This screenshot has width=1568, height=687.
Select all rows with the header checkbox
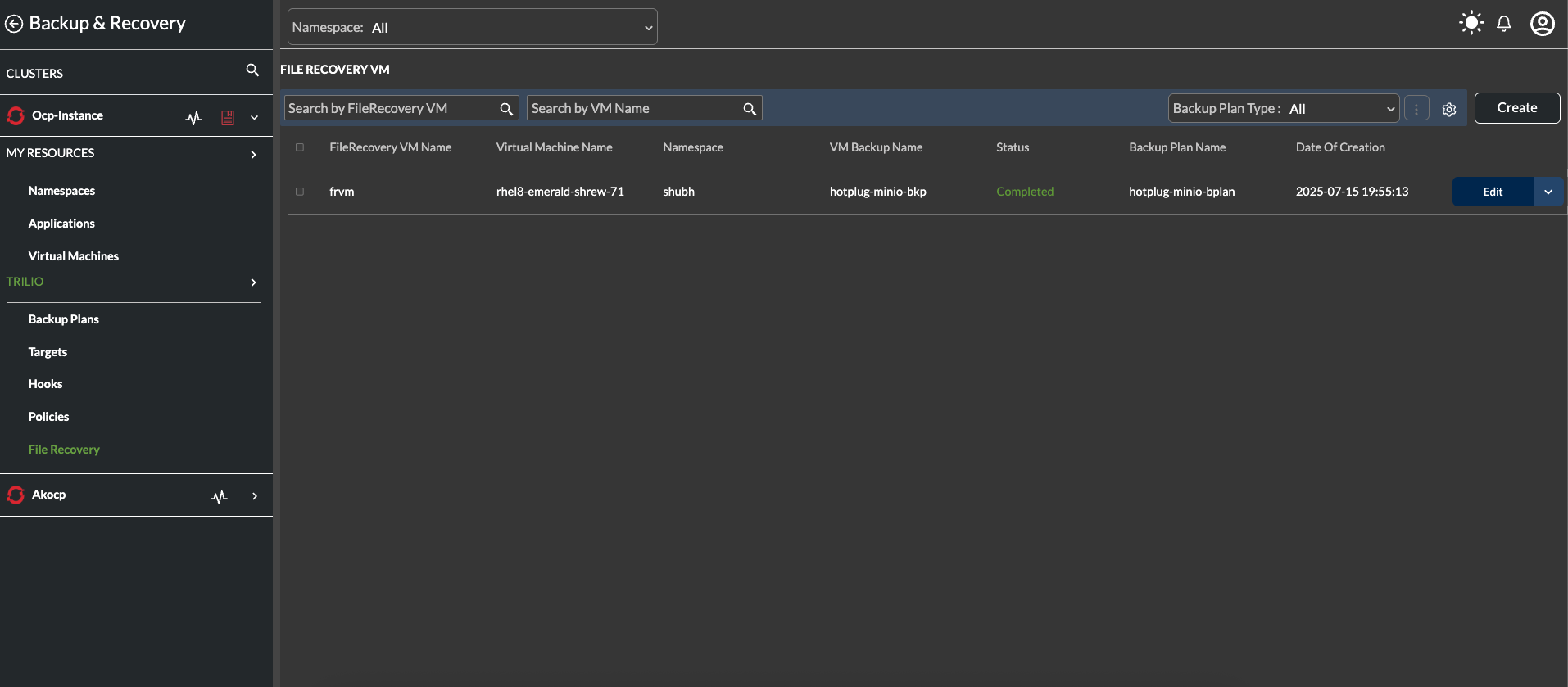point(300,147)
